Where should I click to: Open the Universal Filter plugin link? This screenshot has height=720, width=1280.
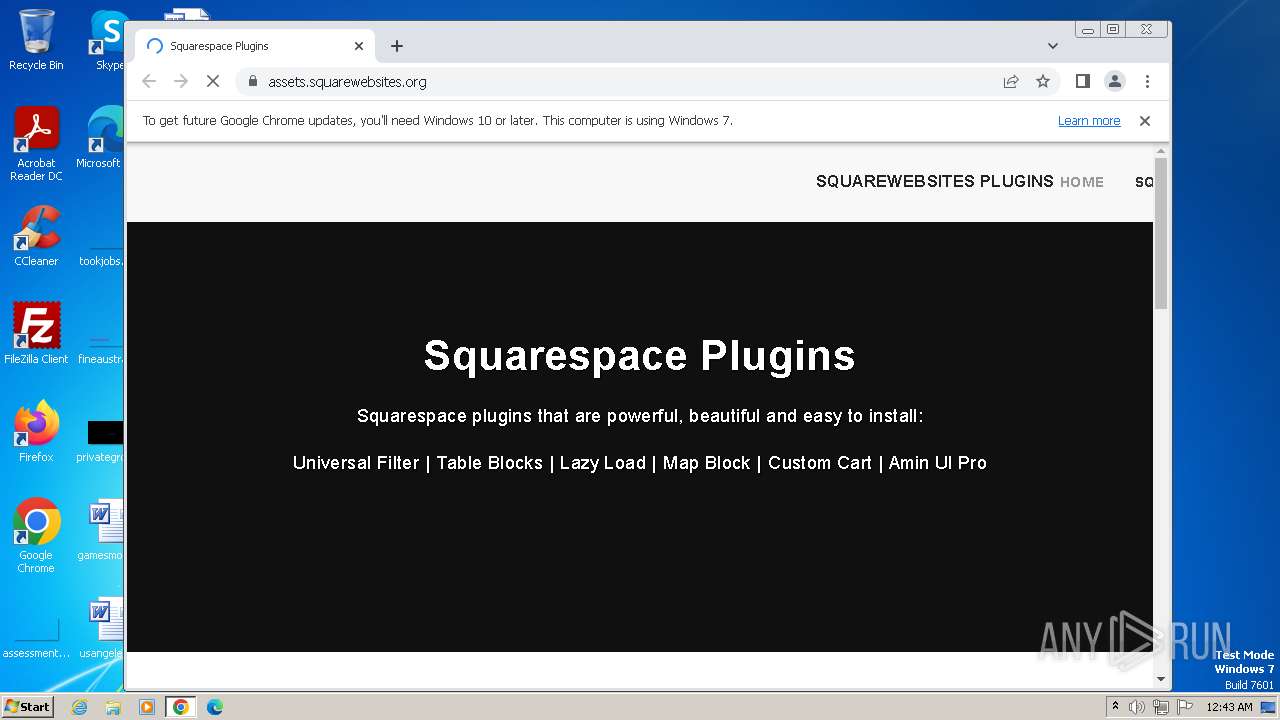[356, 463]
